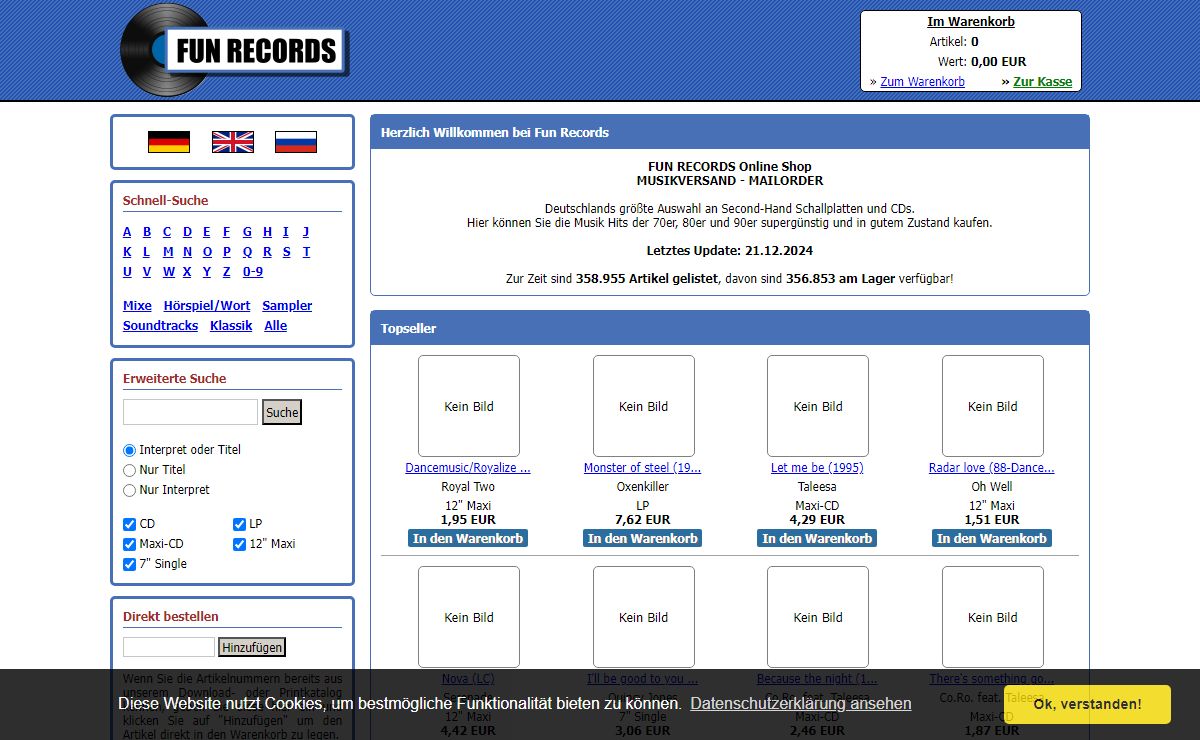Browse artists by letter W
Screen dimensions: 1200x740
(x=169, y=272)
